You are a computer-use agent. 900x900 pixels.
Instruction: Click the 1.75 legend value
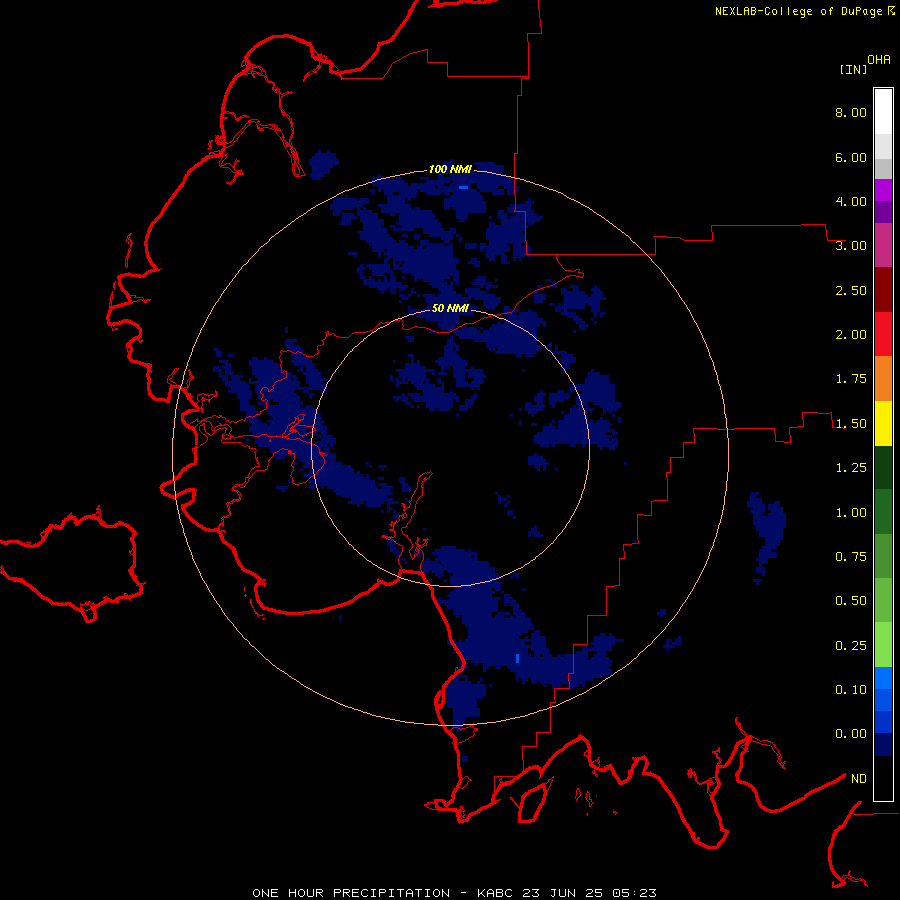851,379
